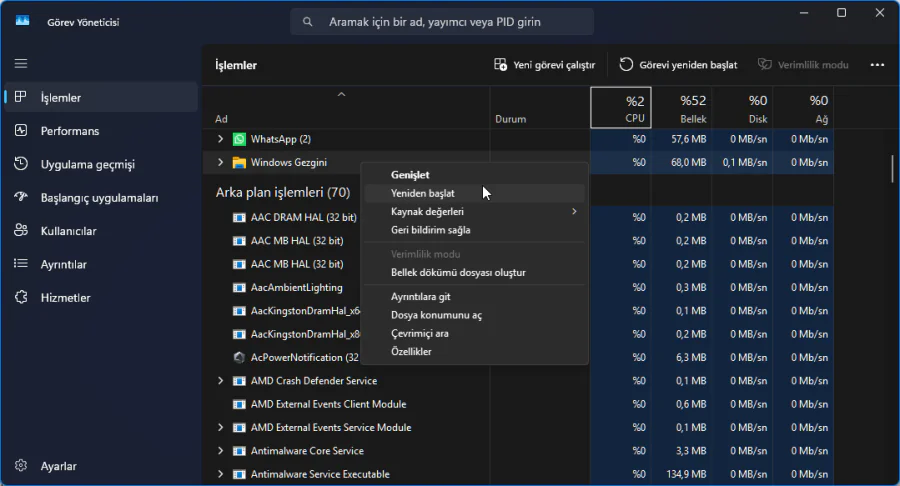
Task: Click the AMD Crash Defender Service icon
Action: (239, 381)
